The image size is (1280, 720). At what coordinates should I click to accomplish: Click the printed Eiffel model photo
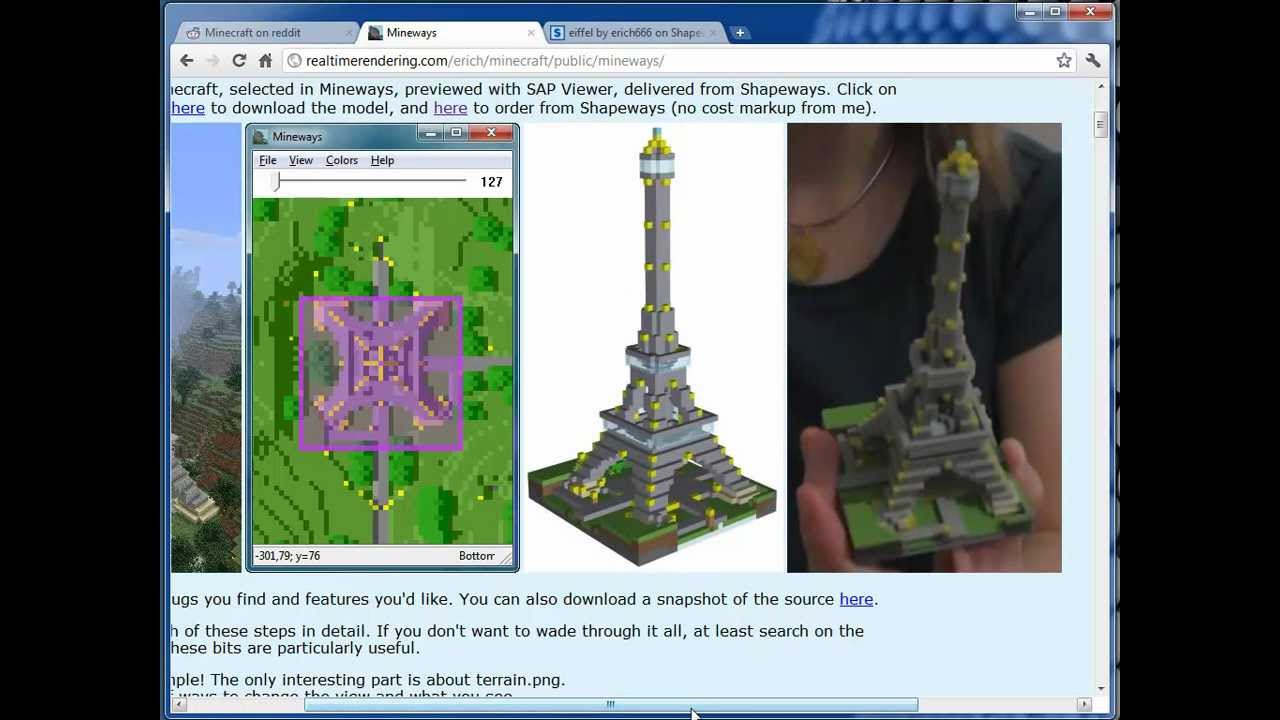pyautogui.click(x=924, y=347)
